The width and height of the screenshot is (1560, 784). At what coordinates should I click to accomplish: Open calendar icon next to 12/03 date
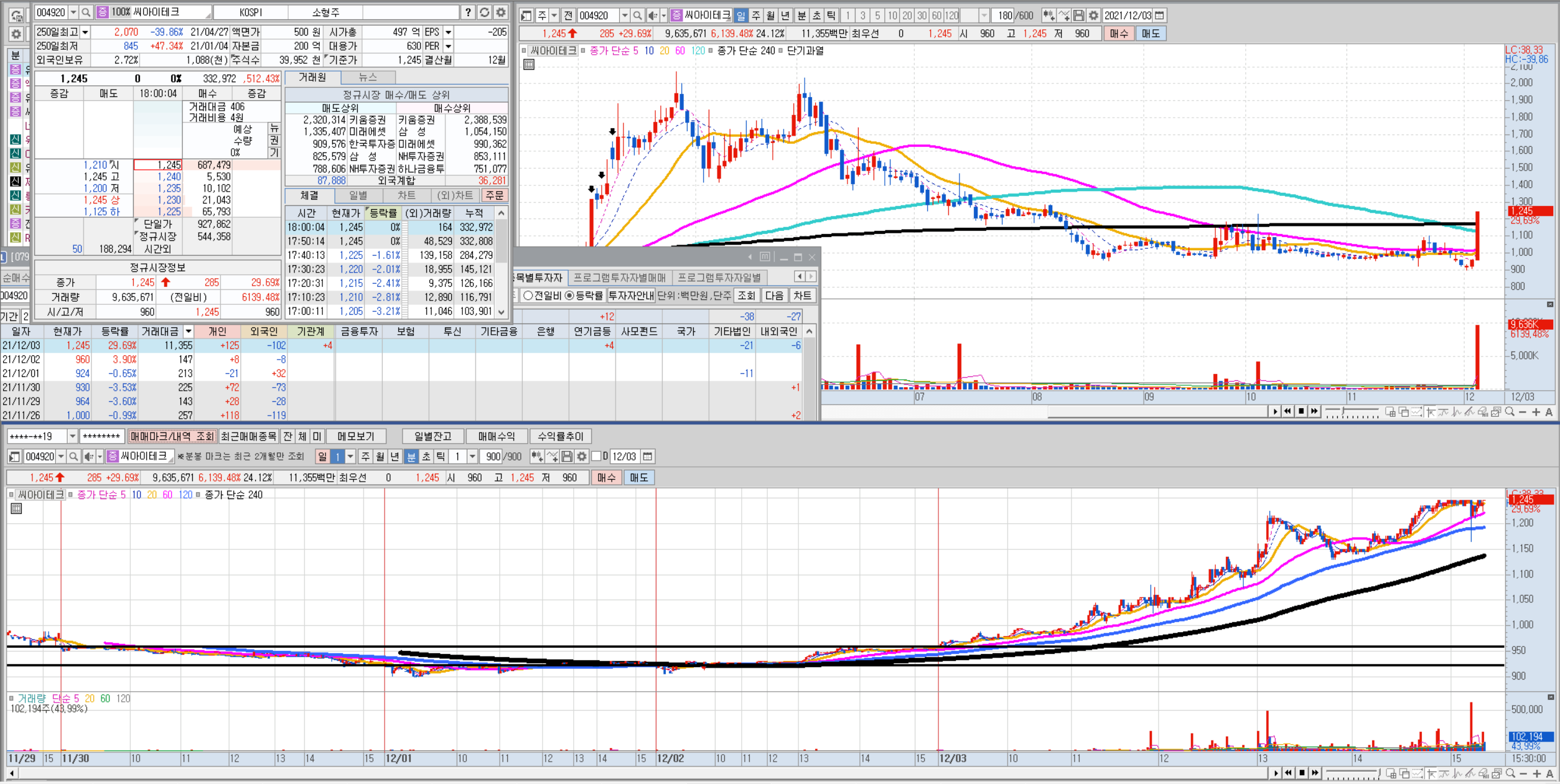pyautogui.click(x=648, y=457)
